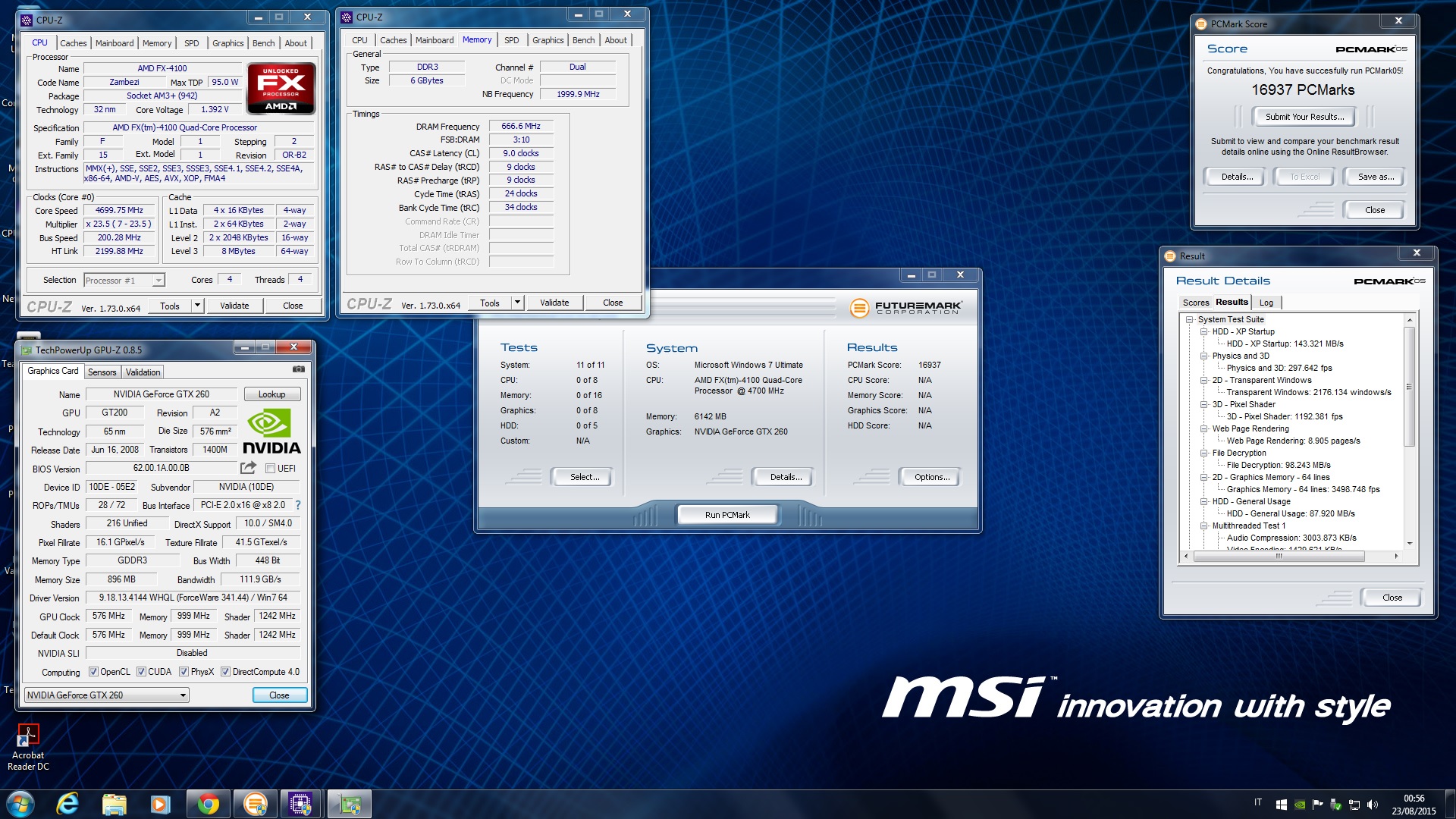
Task: Switch to Validation tab in GPU-Z
Action: point(143,372)
